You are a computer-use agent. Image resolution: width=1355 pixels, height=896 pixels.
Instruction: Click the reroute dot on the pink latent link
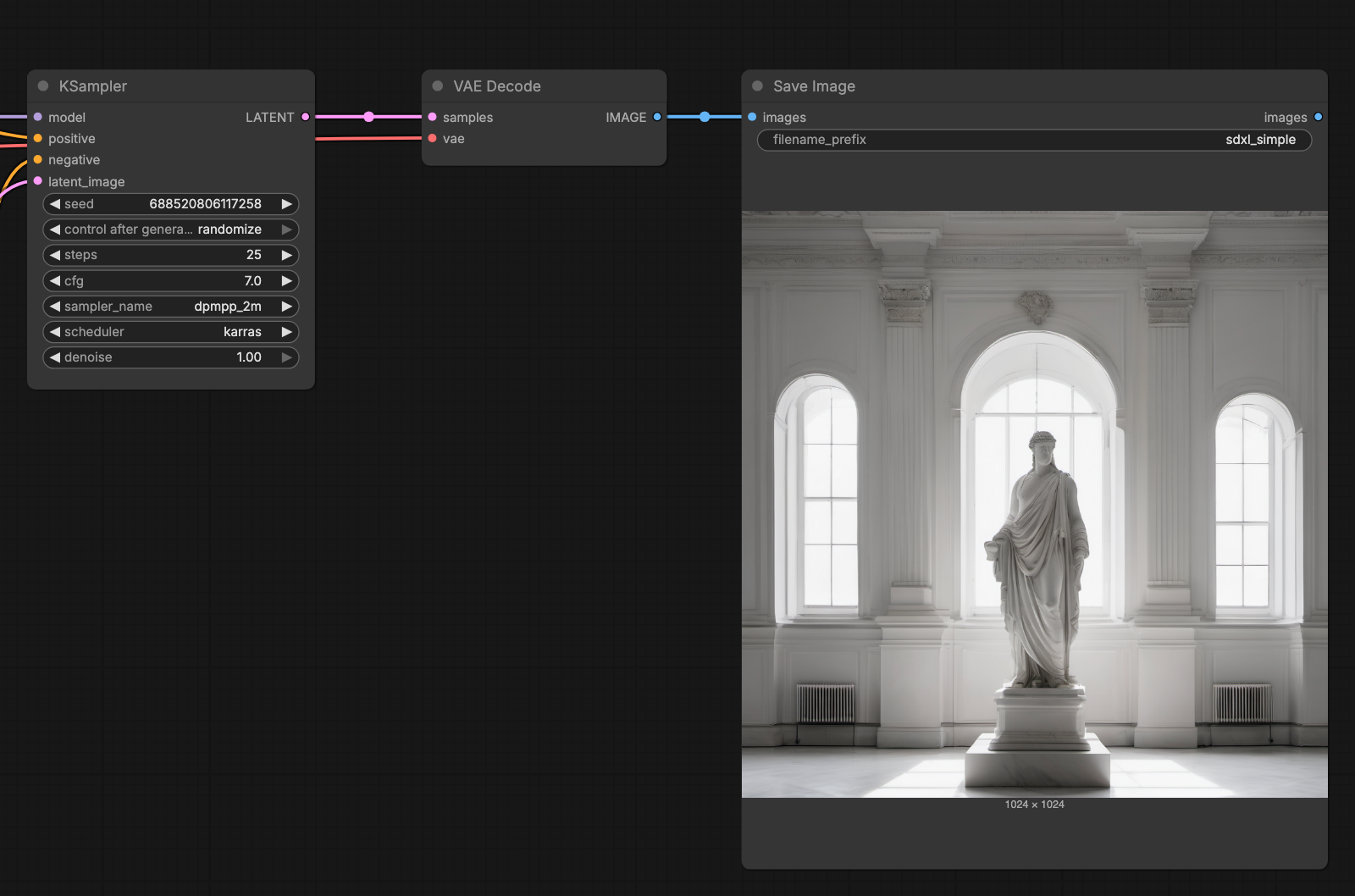pyautogui.click(x=368, y=117)
